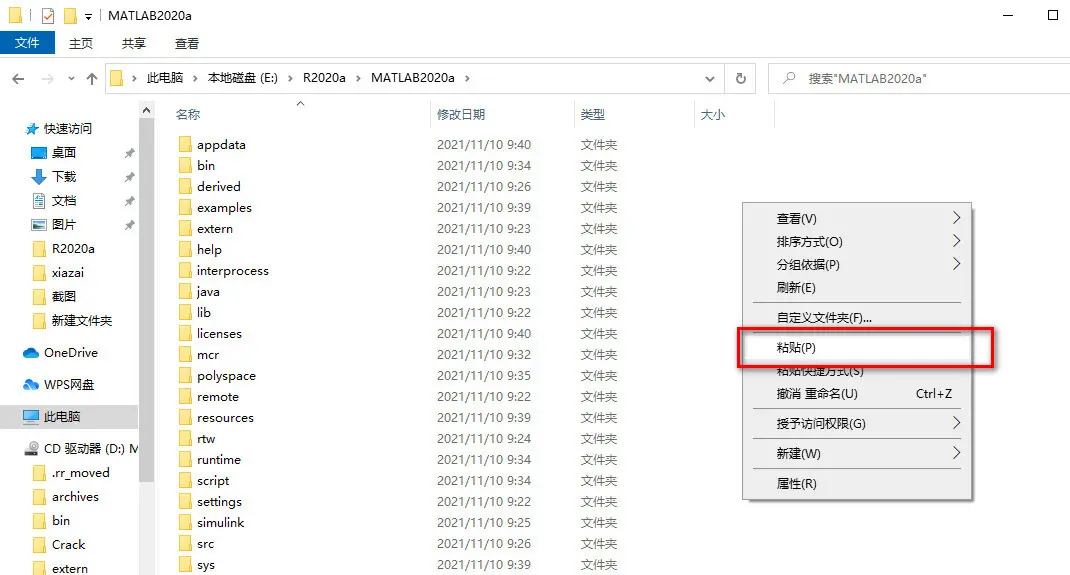Viewport: 1070px width, 575px height.
Task: Open the recent locations dropdown arrow
Action: click(x=71, y=78)
